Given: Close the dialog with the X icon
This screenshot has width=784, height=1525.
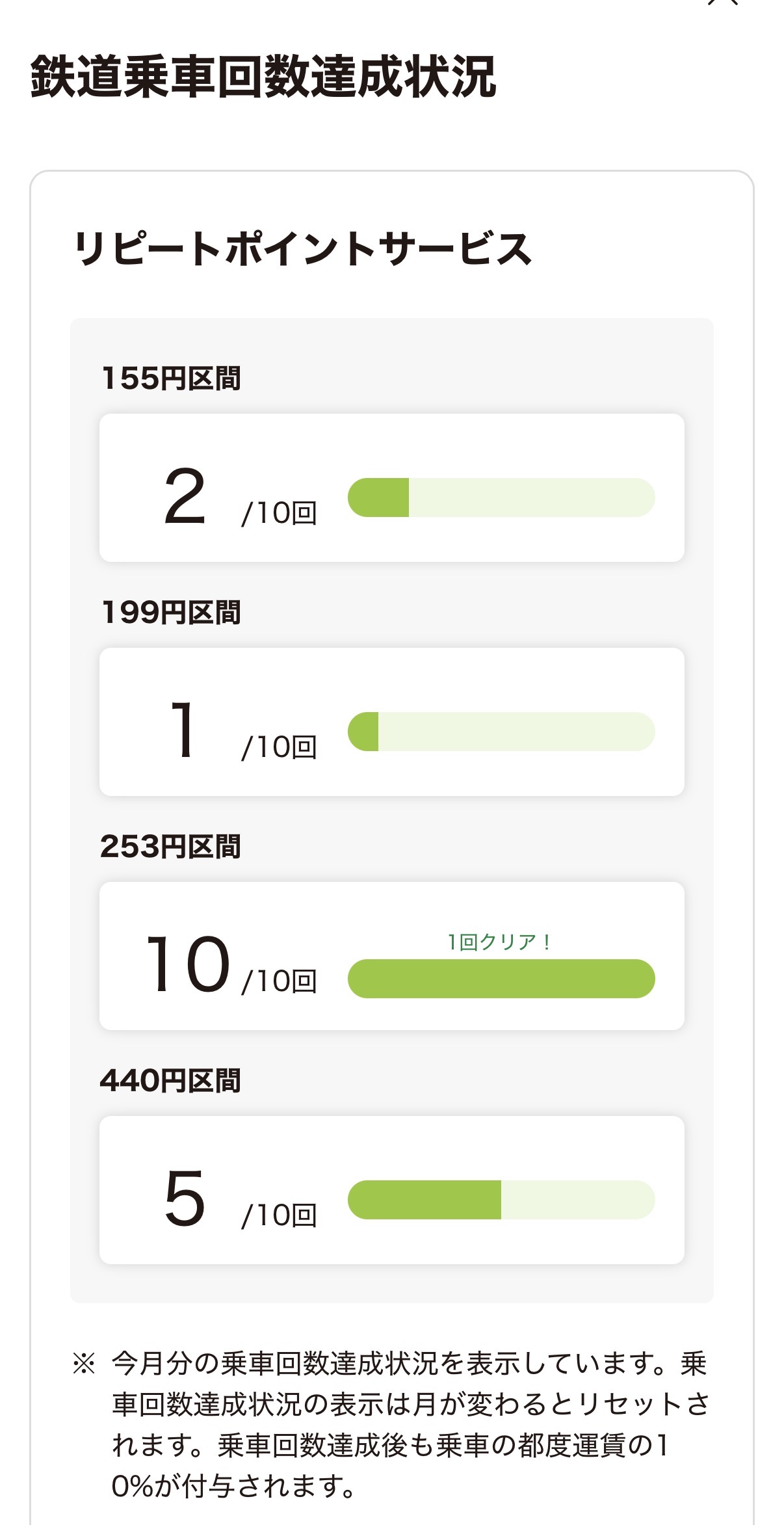Looking at the screenshot, I should click(723, 3).
